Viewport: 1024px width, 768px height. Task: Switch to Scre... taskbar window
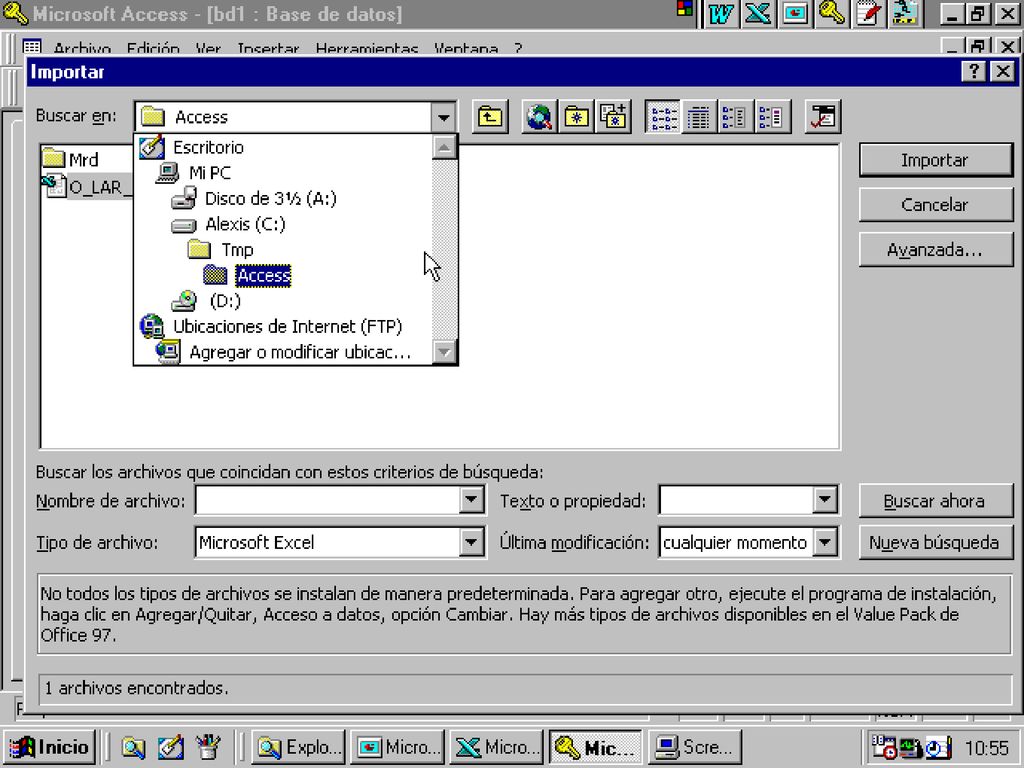pyautogui.click(x=695, y=746)
